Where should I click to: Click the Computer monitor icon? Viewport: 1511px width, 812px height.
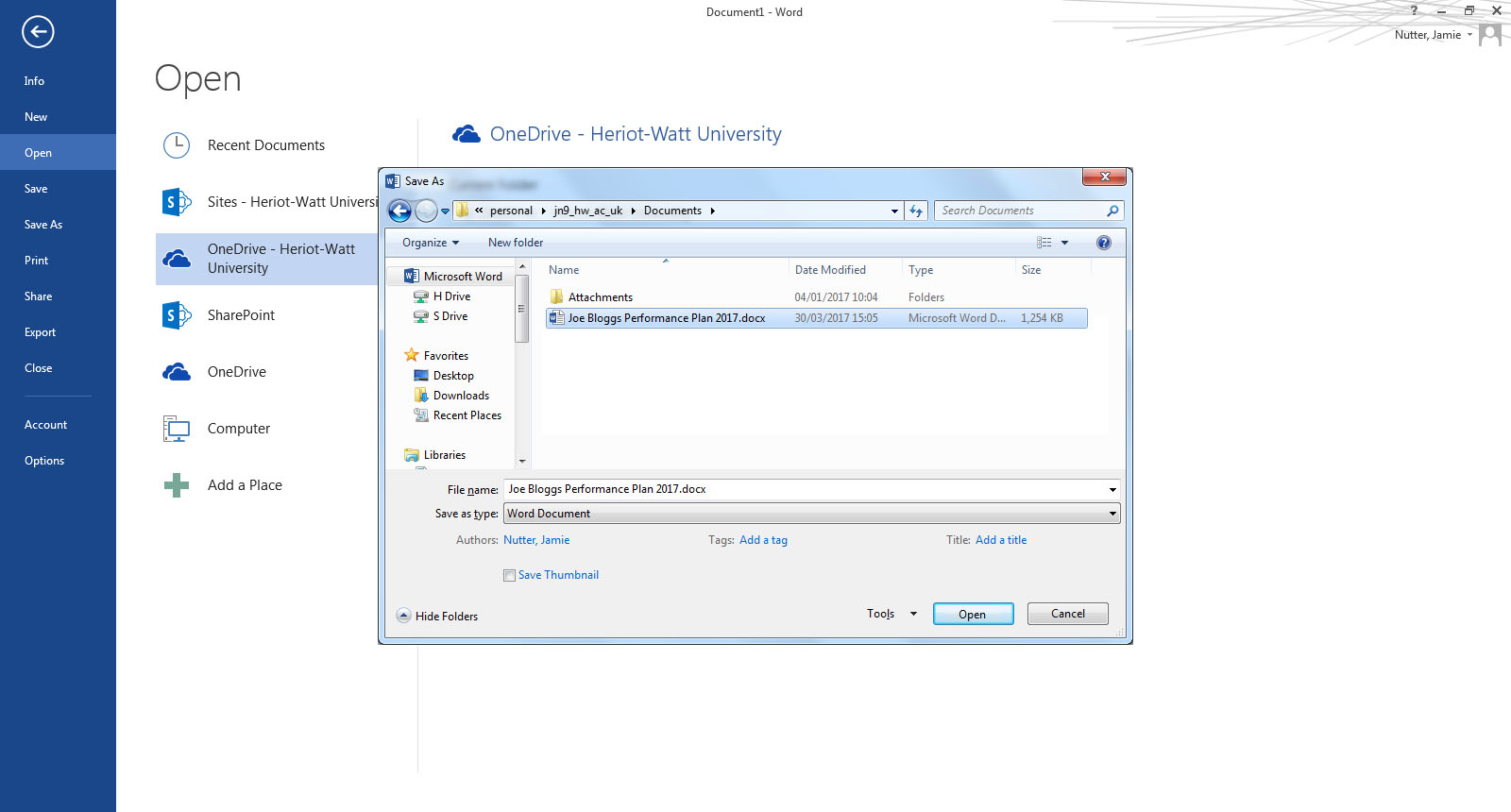(x=177, y=429)
